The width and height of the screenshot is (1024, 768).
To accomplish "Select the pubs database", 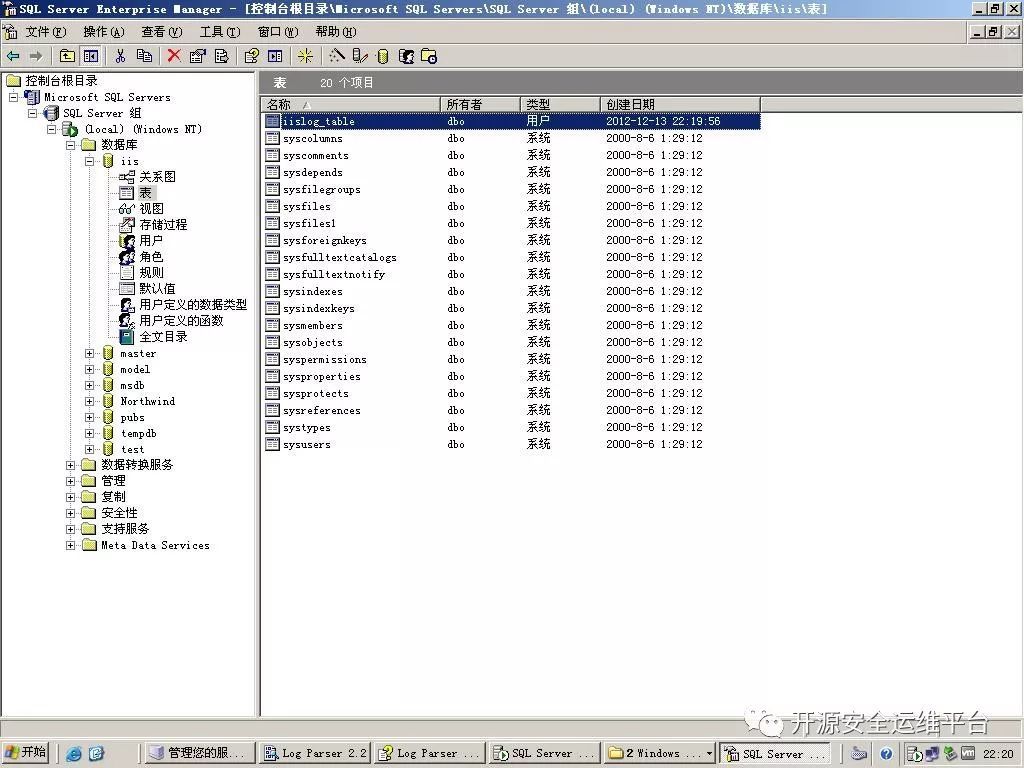I will pyautogui.click(x=132, y=417).
